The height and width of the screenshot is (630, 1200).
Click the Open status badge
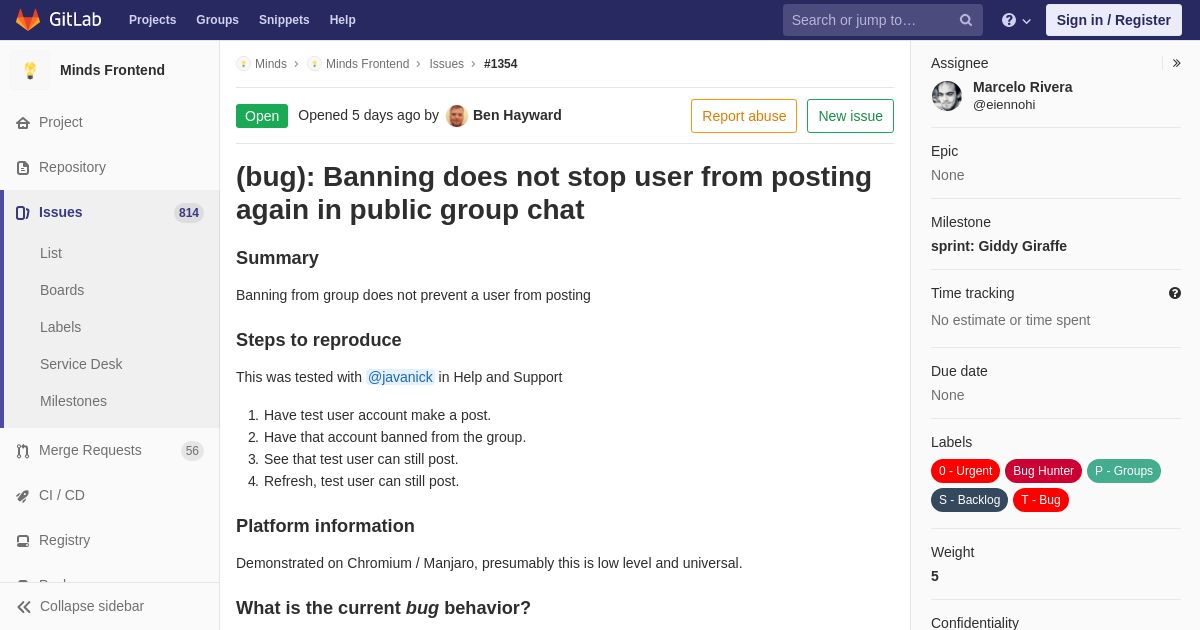point(262,116)
